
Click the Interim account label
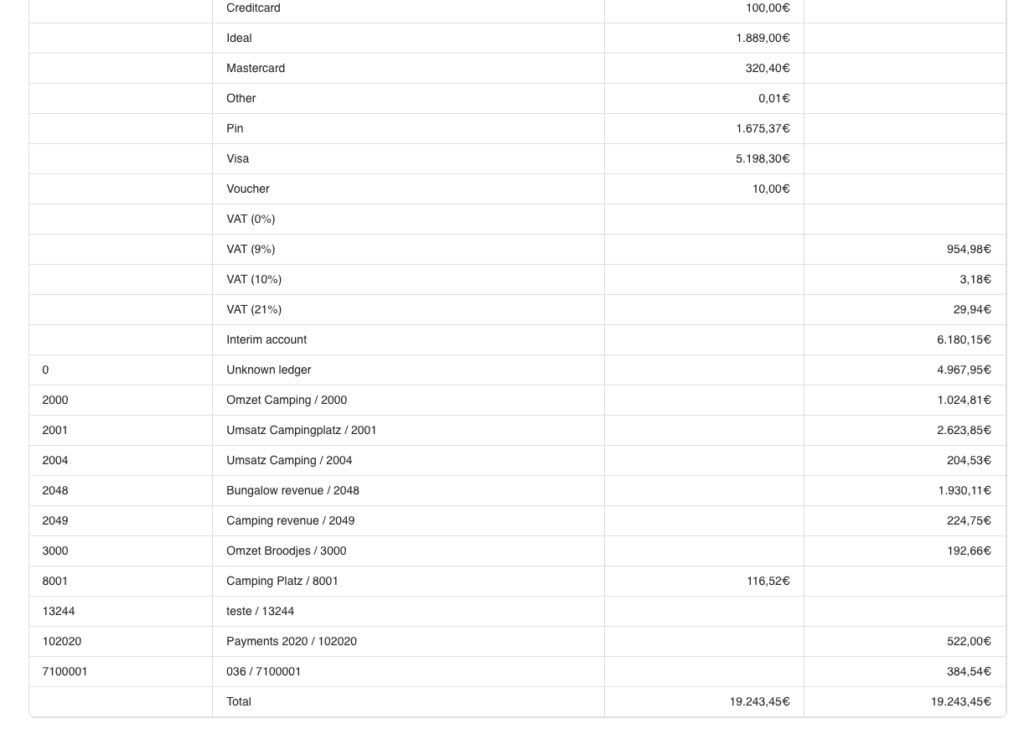coord(267,339)
